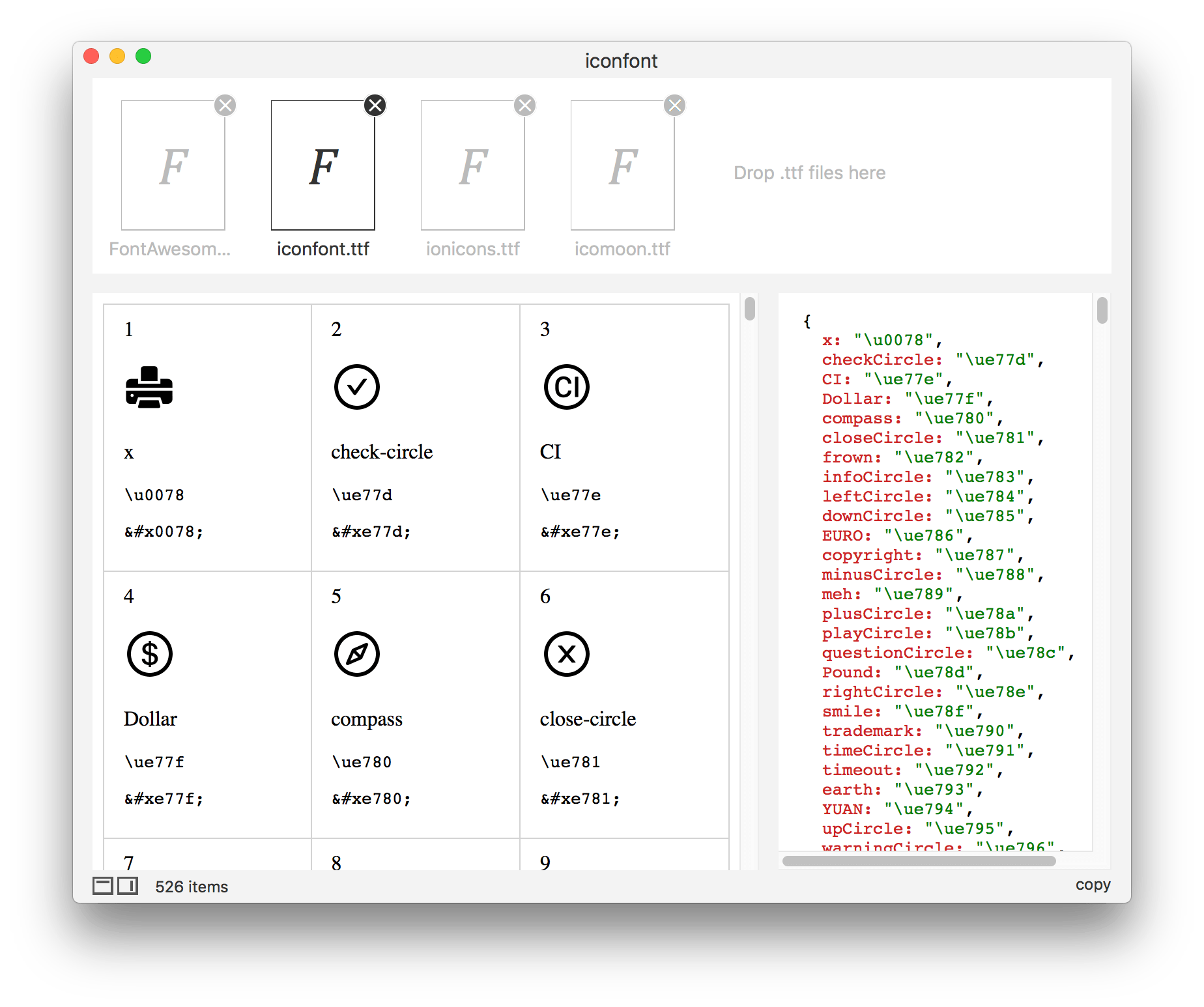Click the &#xe77e; HTML entity text

(x=580, y=532)
